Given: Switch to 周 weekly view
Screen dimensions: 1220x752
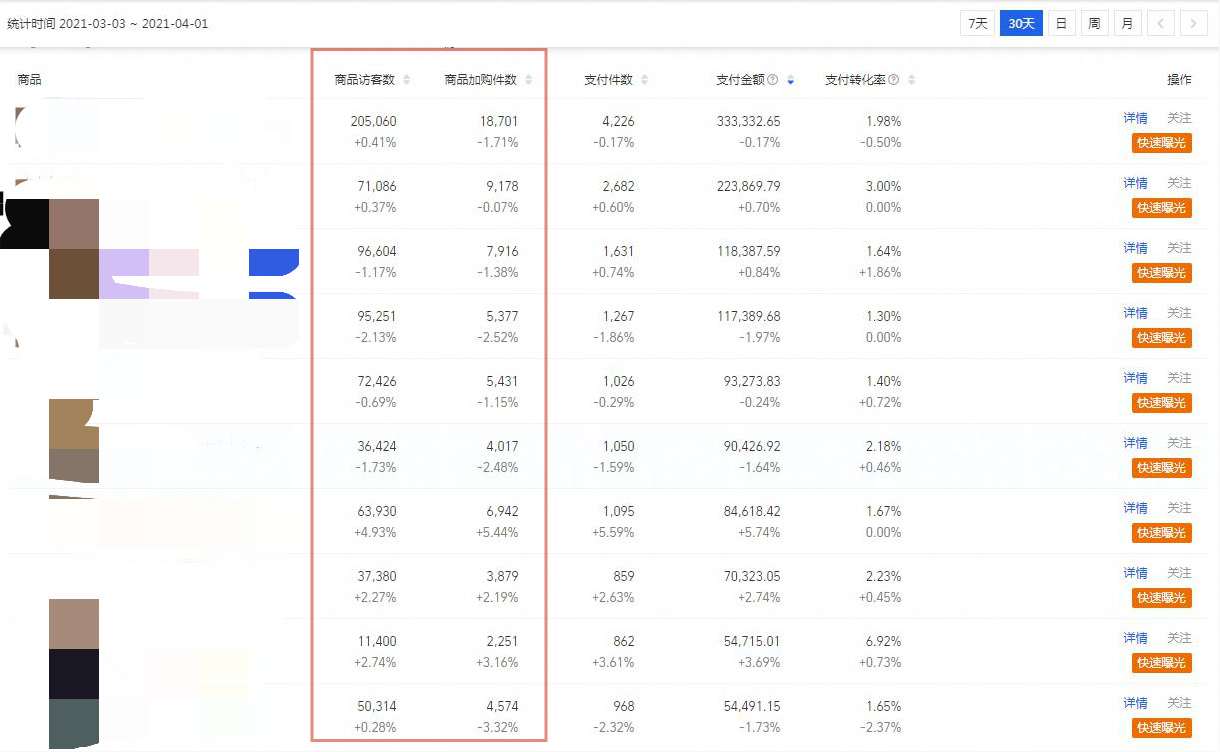Looking at the screenshot, I should pos(1095,24).
